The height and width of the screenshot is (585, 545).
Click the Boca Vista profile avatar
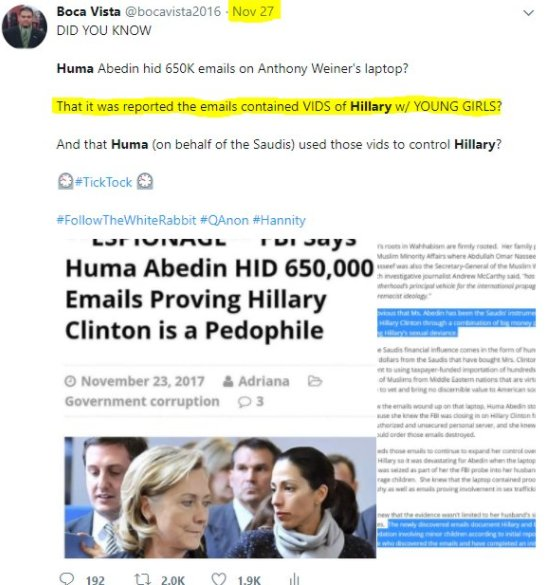(25, 27)
